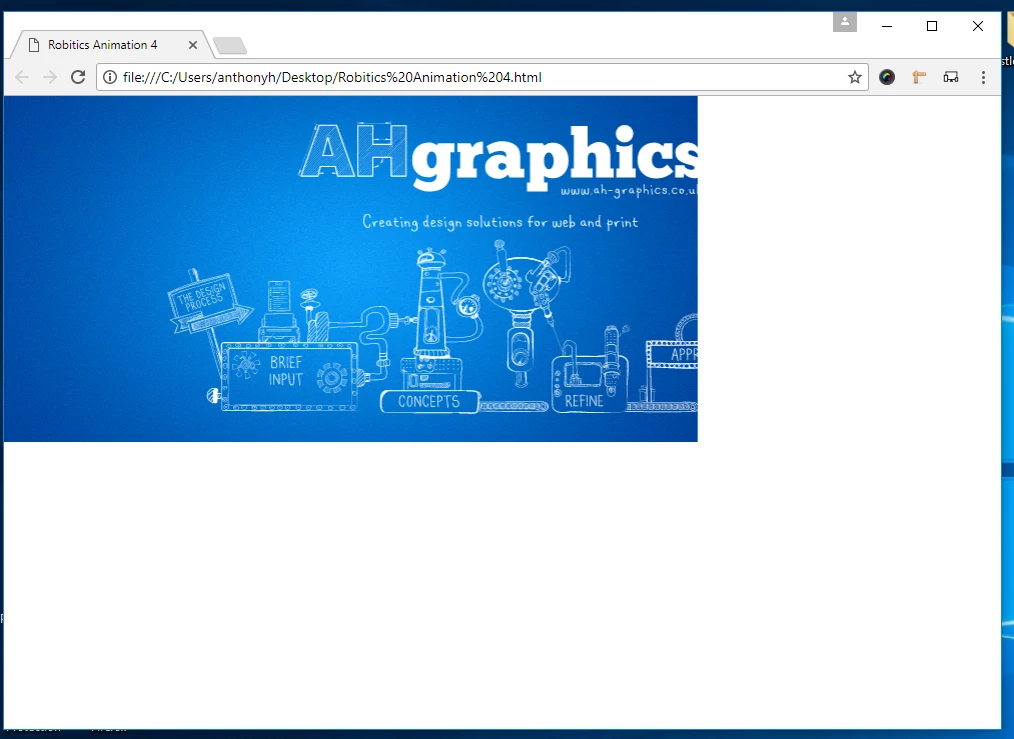
Task: Click the www.ah-graphics.co.uk text
Action: click(x=629, y=190)
